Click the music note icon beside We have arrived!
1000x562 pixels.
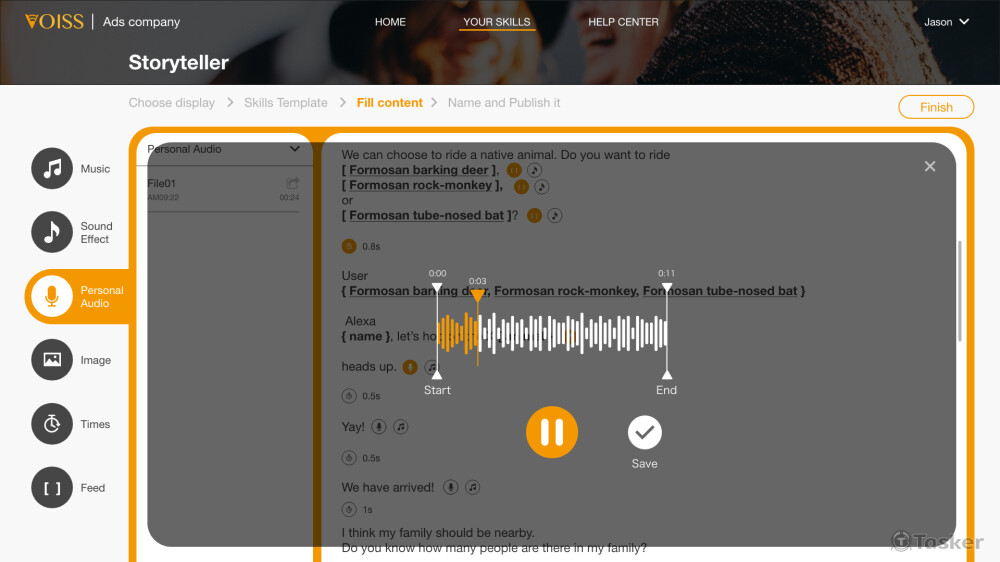[x=473, y=487]
